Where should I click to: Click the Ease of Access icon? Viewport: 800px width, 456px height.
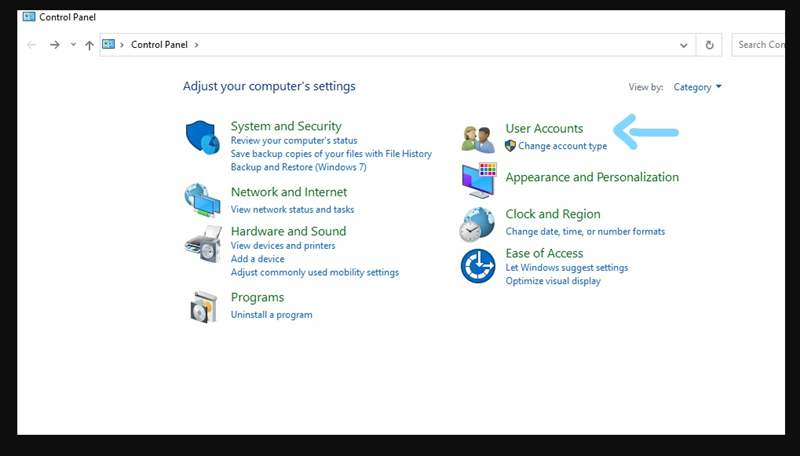pyautogui.click(x=478, y=266)
